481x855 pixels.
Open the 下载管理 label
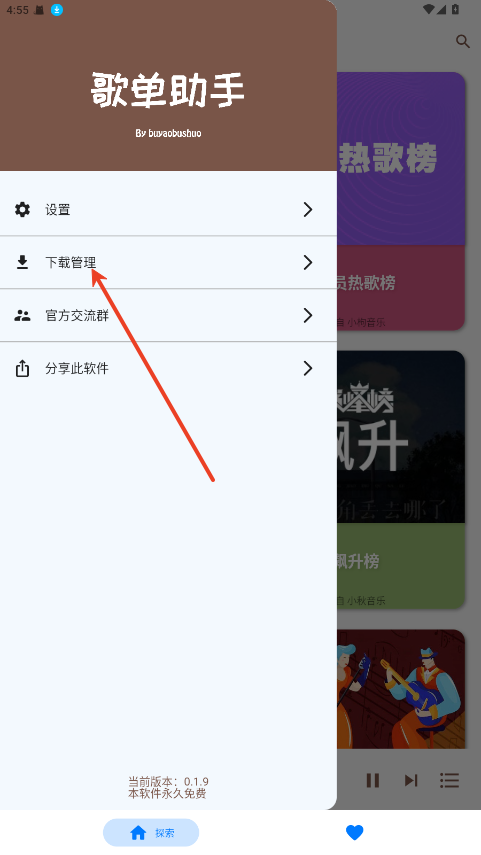[71, 262]
